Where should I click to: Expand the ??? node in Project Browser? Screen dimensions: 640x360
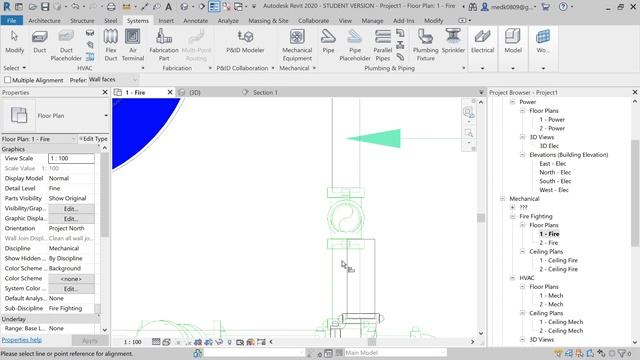click(x=512, y=207)
